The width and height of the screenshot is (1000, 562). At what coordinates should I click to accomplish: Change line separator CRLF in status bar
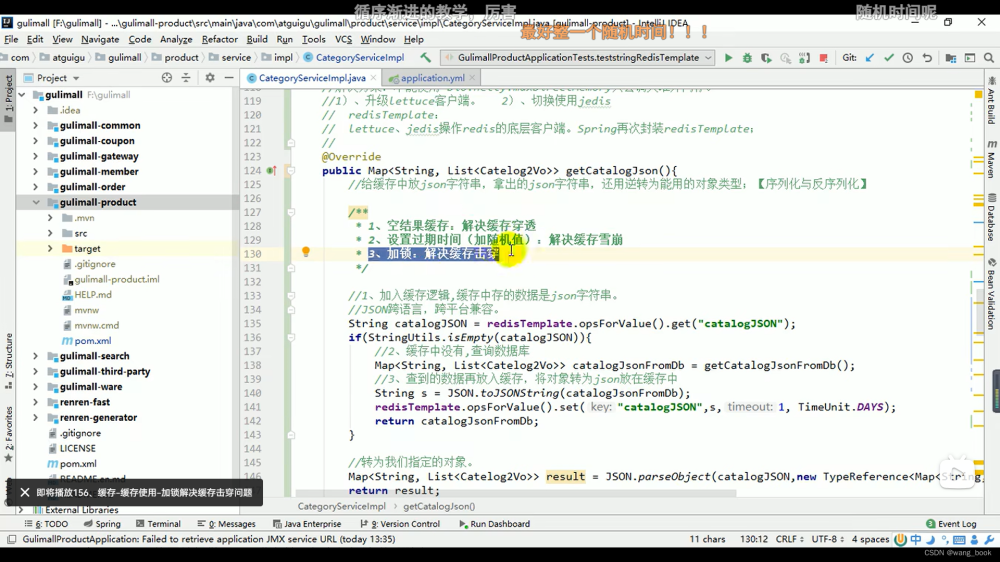(790, 539)
